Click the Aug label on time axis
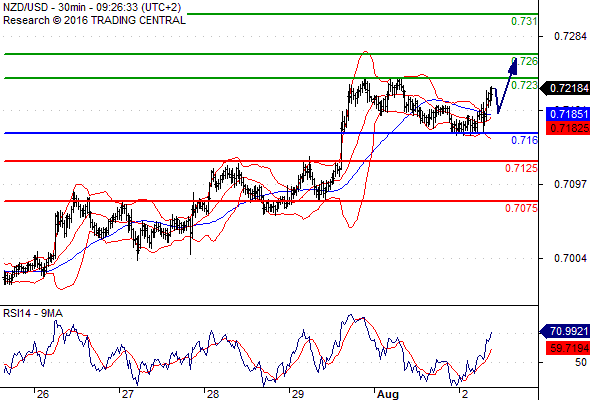The width and height of the screenshot is (590, 400). click(388, 394)
